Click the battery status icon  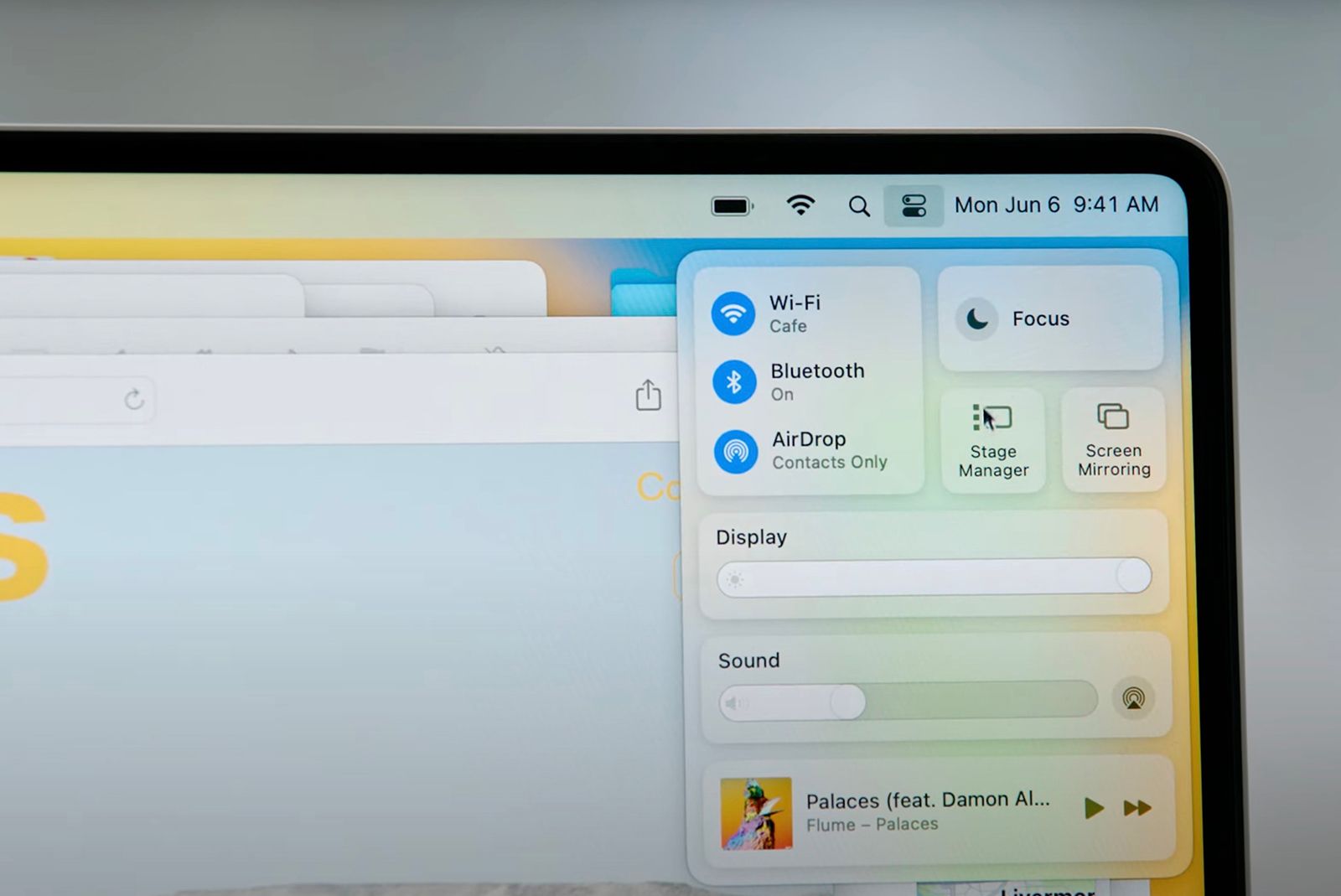click(x=733, y=205)
